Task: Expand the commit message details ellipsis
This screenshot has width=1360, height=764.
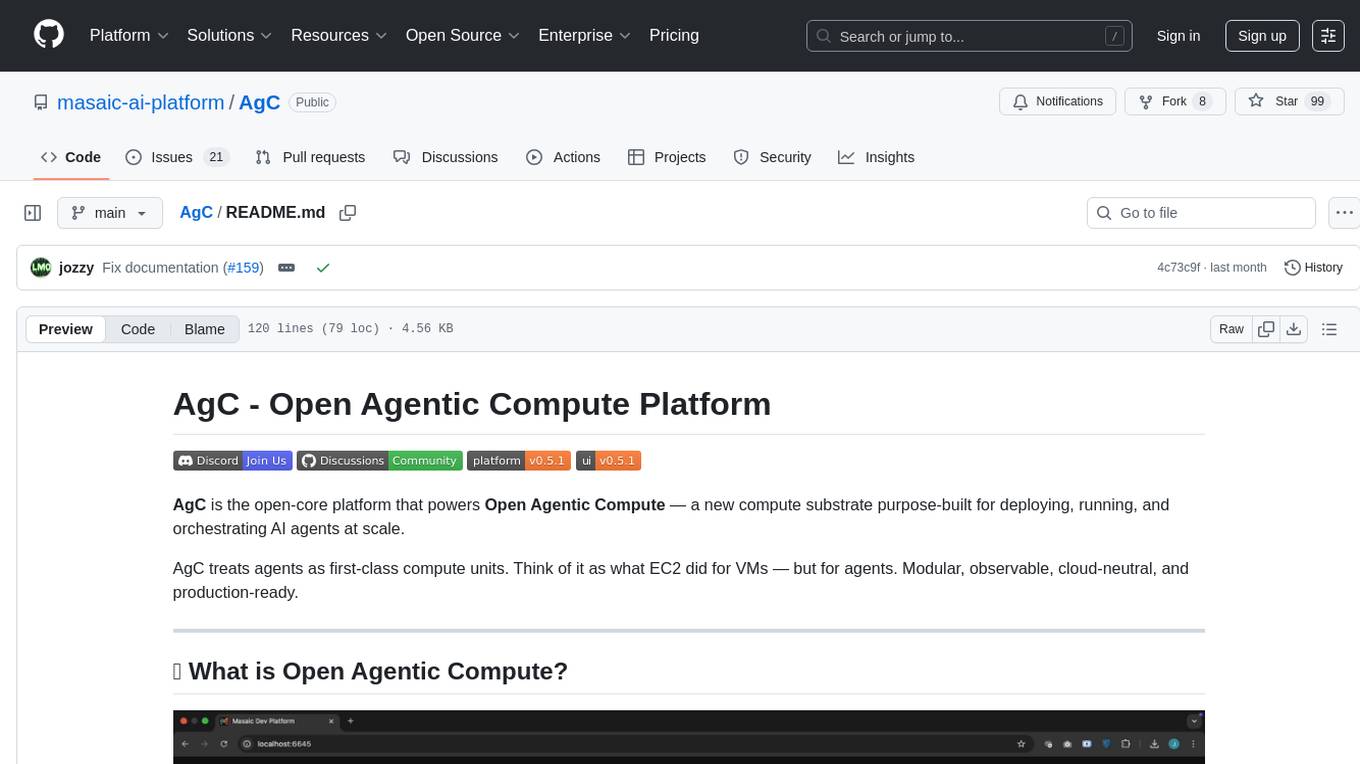Action: pyautogui.click(x=286, y=268)
